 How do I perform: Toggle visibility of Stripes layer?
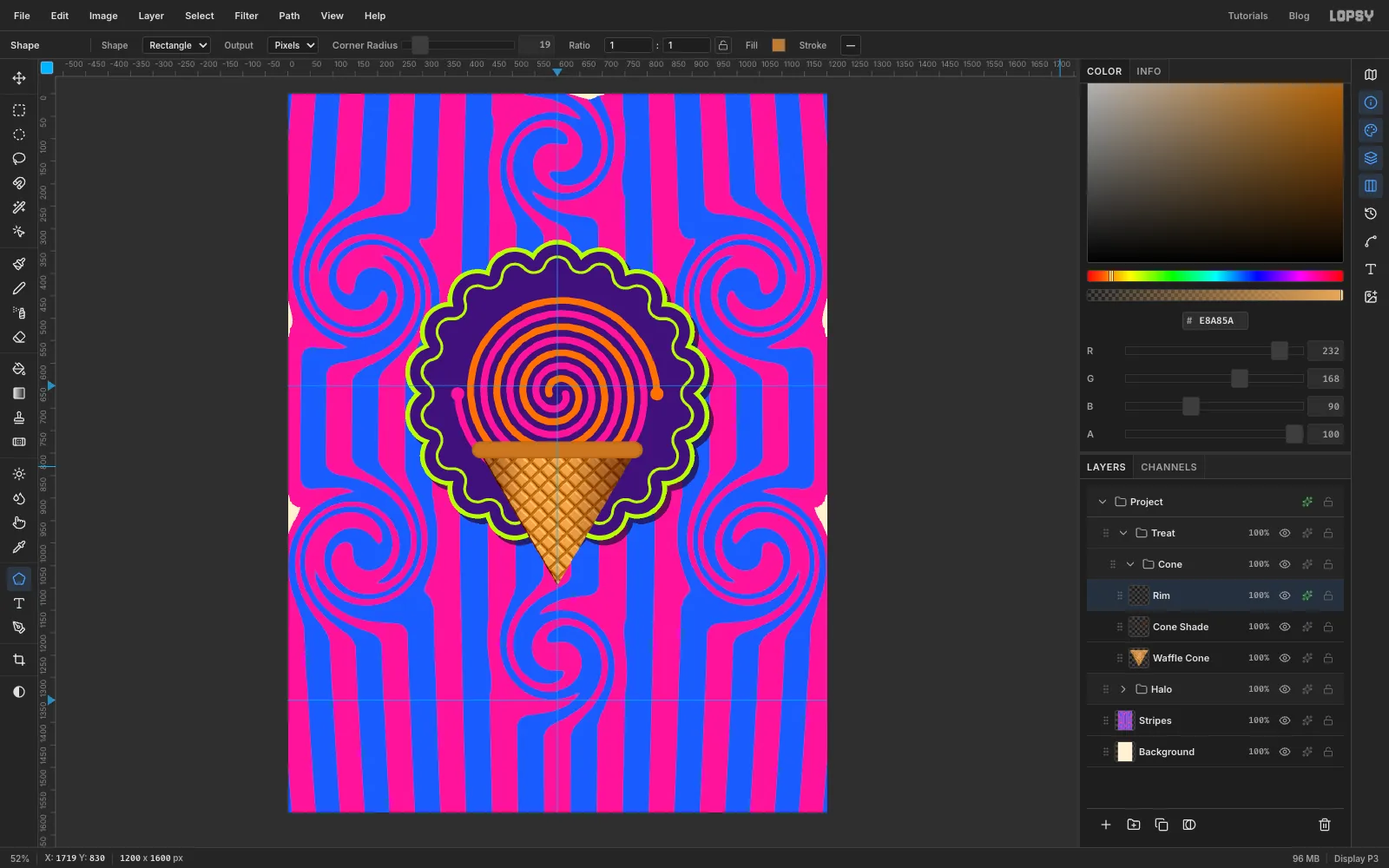pos(1285,720)
